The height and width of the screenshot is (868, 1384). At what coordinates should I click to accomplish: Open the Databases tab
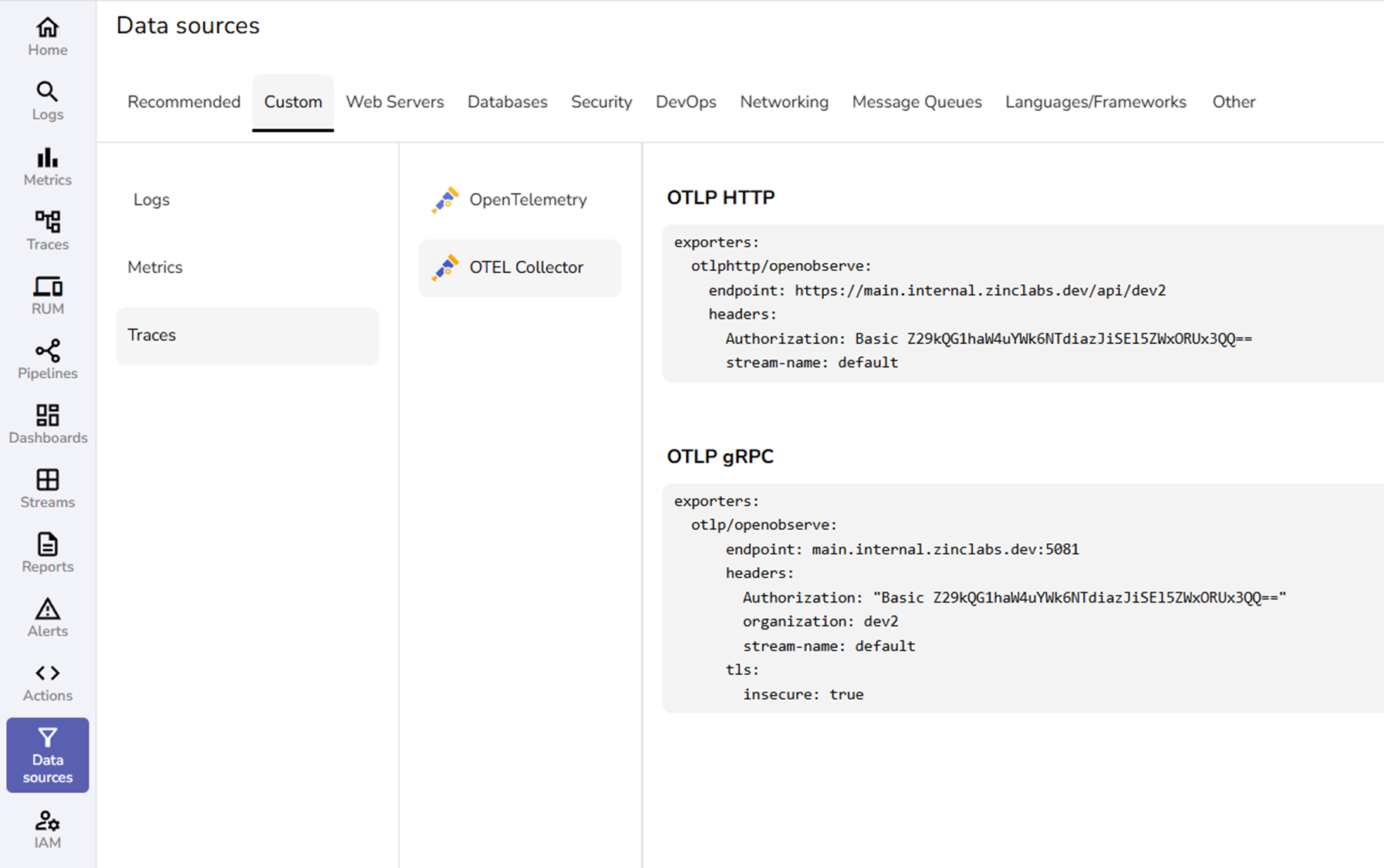507,101
